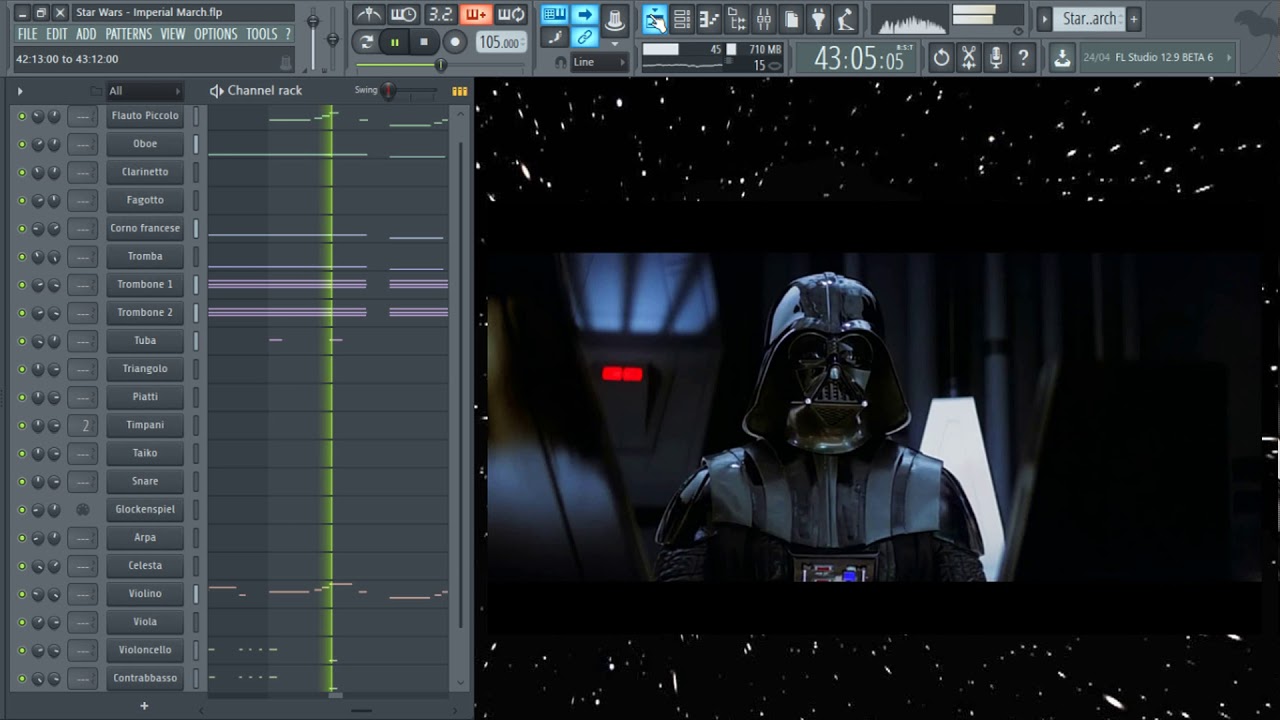Click the 105.000 tempo field
Viewport: 1280px width, 720px height.
pos(501,42)
